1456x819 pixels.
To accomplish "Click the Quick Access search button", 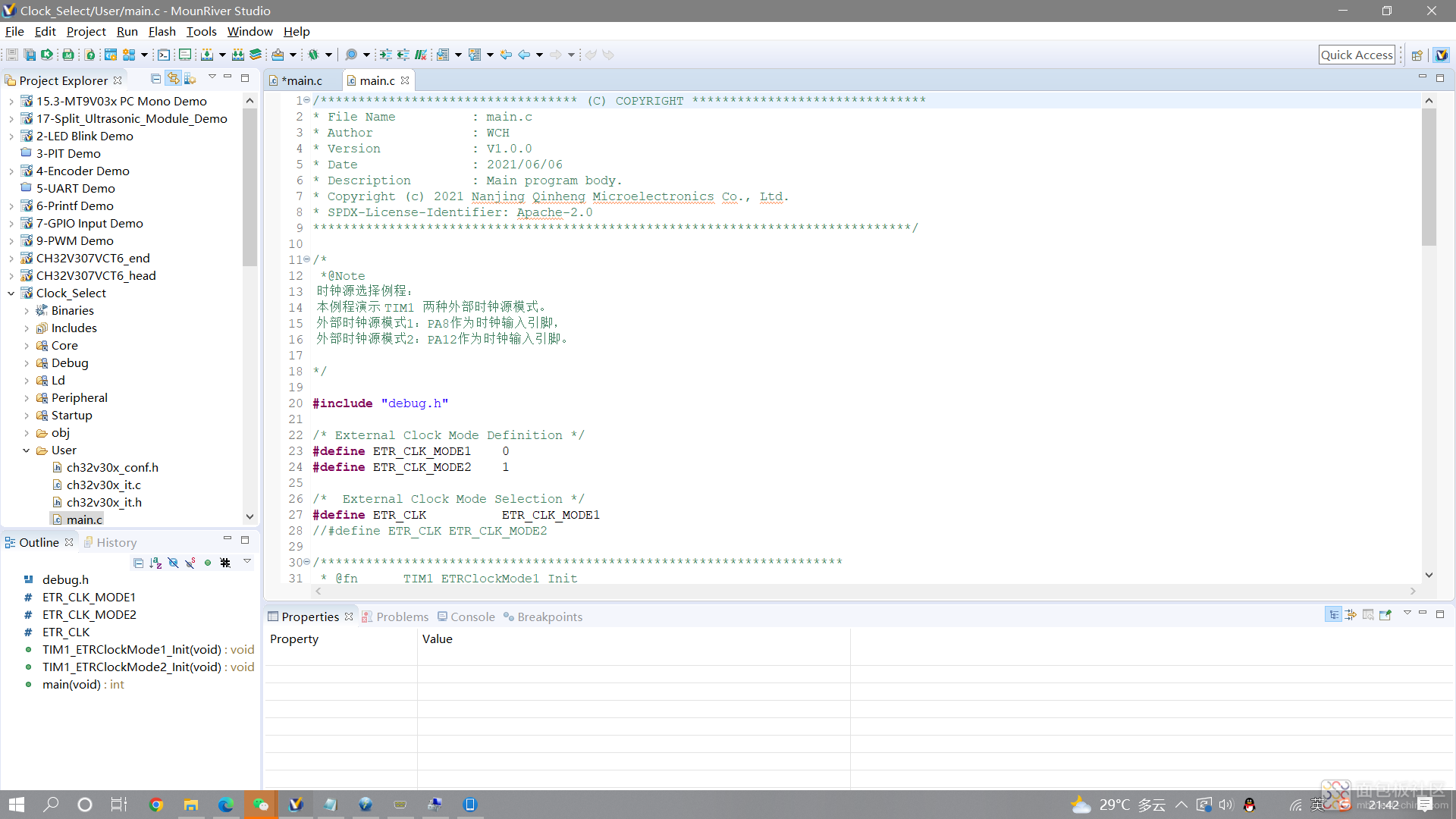I will coord(1356,54).
